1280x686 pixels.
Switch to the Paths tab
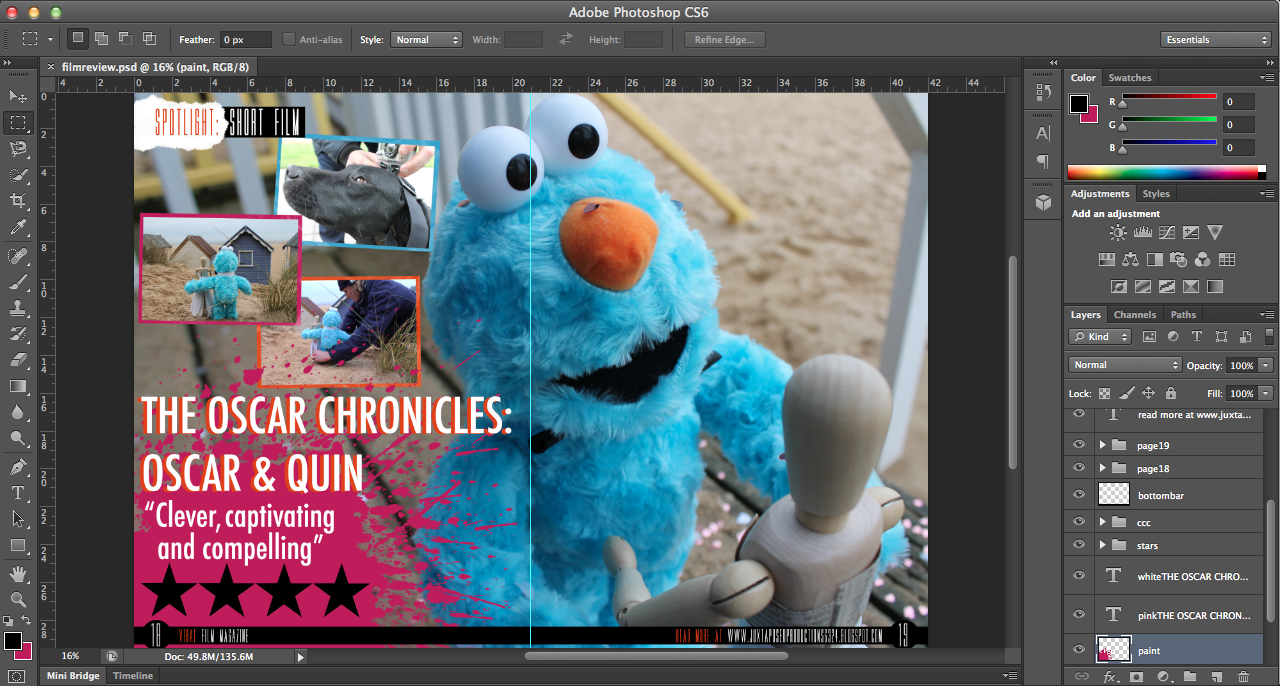coord(1183,314)
